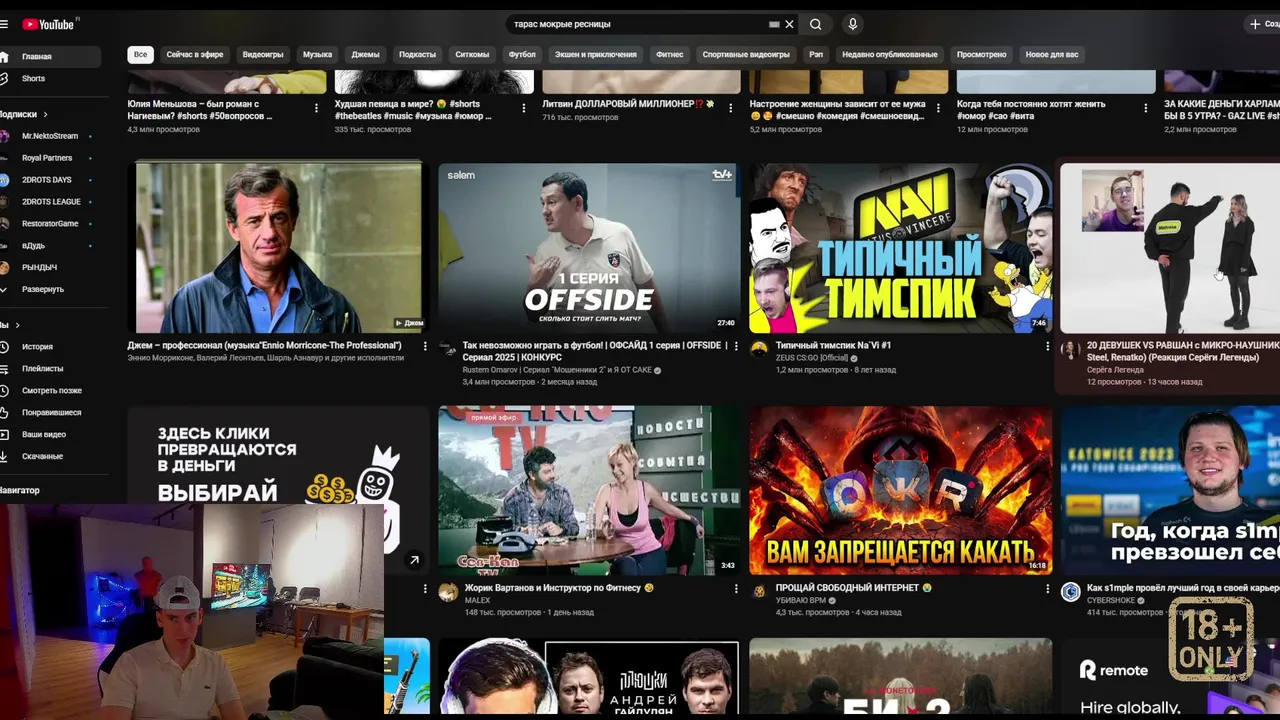Select the Музыка filter chip
Screen dimensions: 1280x720
[x=317, y=55]
